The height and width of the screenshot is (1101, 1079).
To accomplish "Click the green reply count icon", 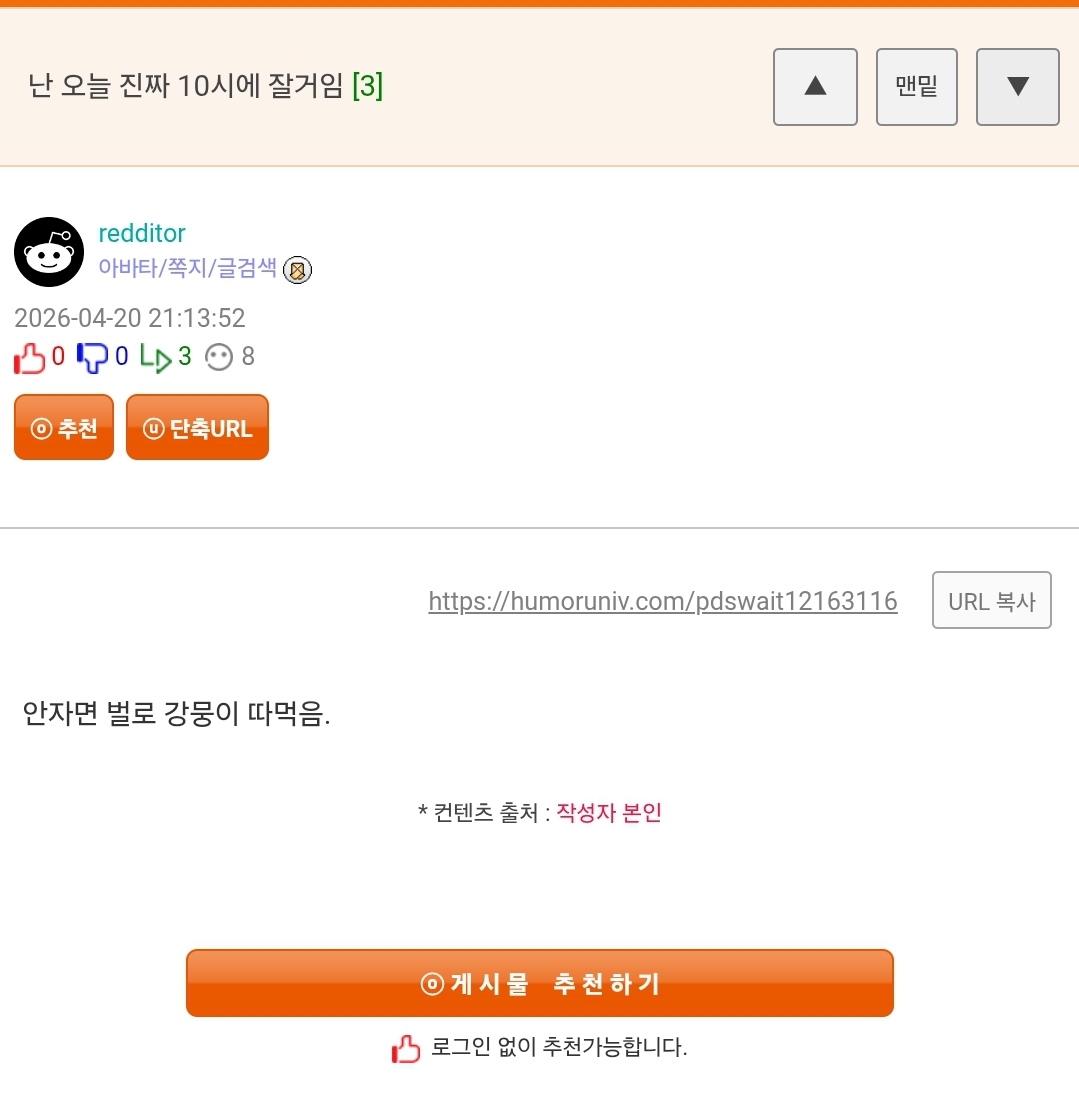I will pyautogui.click(x=155, y=357).
